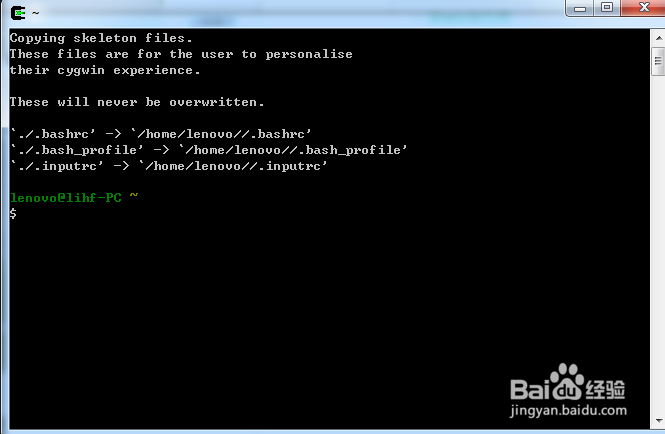The width and height of the screenshot is (665, 434).
Task: Click the 'Copying skeleton files.' line
Action: pyautogui.click(x=101, y=38)
